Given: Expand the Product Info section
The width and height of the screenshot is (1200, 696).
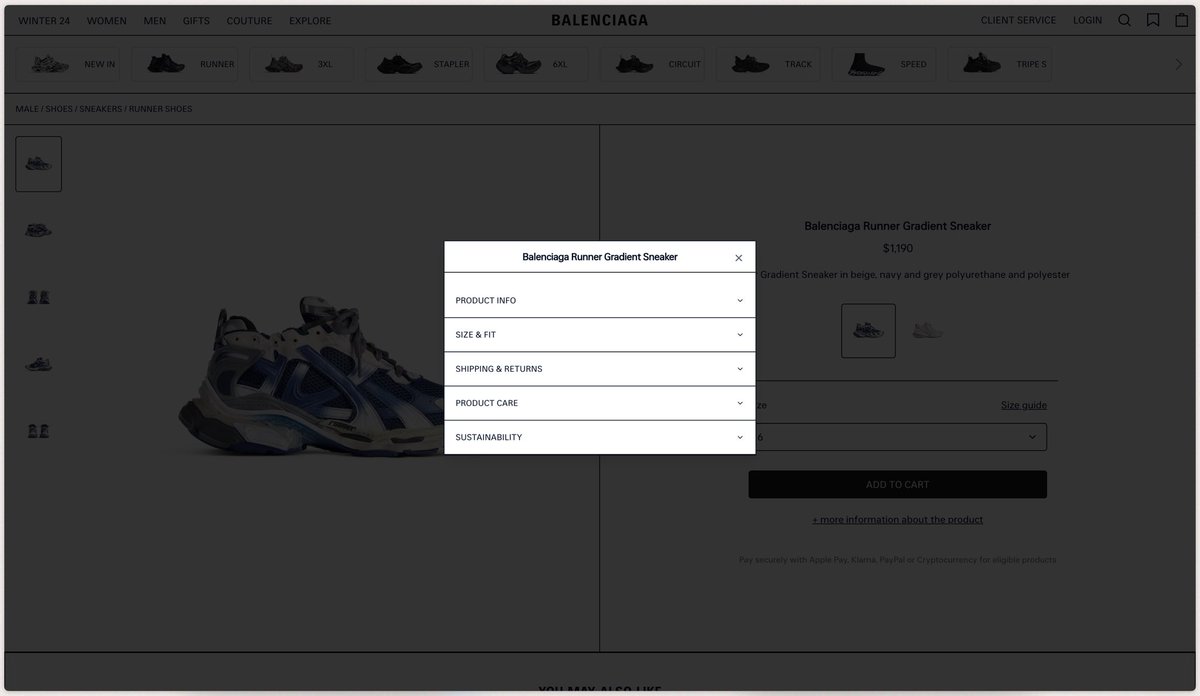Looking at the screenshot, I should pyautogui.click(x=600, y=301).
